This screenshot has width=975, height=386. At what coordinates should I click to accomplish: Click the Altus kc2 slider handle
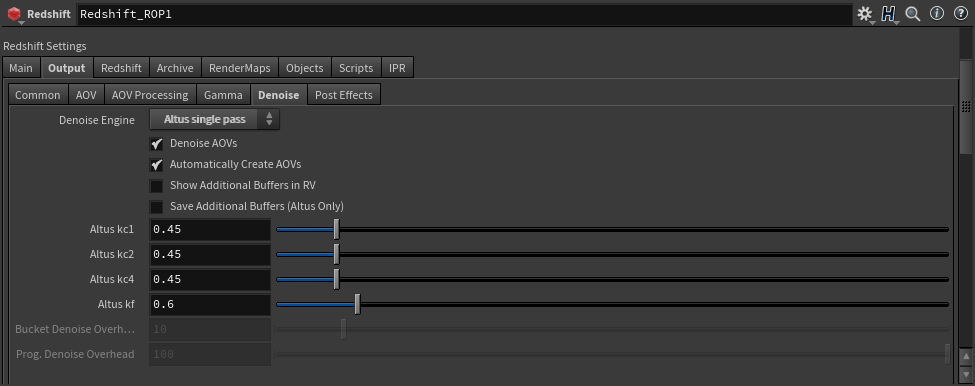[x=336, y=254]
